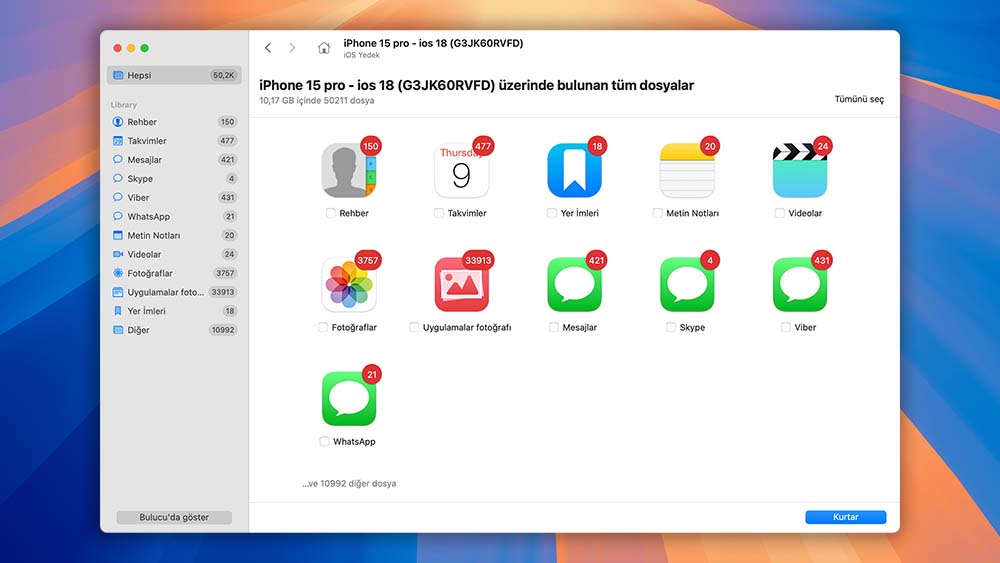Click the Takvimler sidebar calendar icon
The image size is (1000, 563).
117,141
